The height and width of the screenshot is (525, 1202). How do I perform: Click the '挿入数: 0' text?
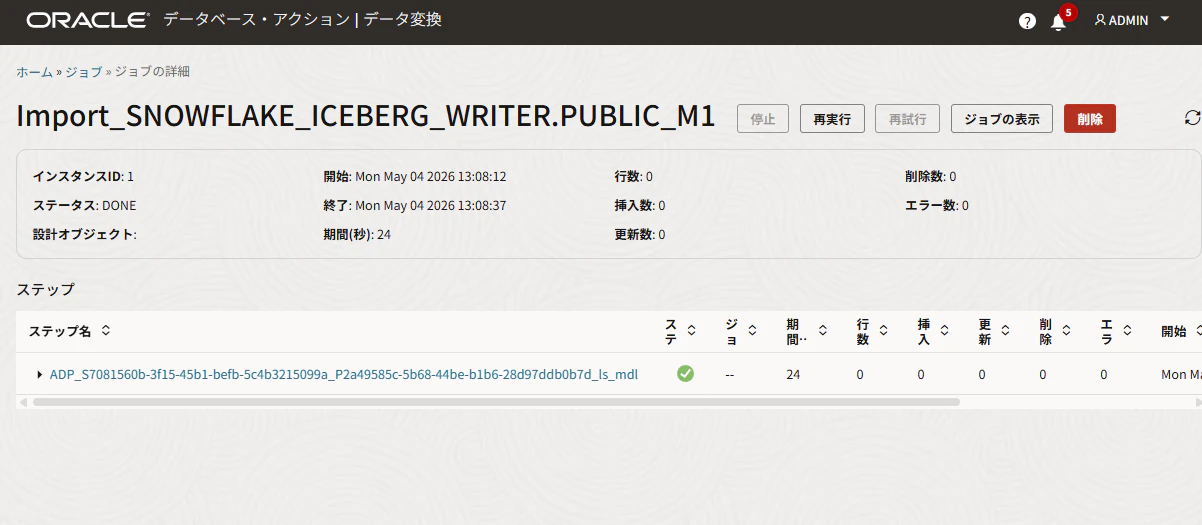(640, 205)
